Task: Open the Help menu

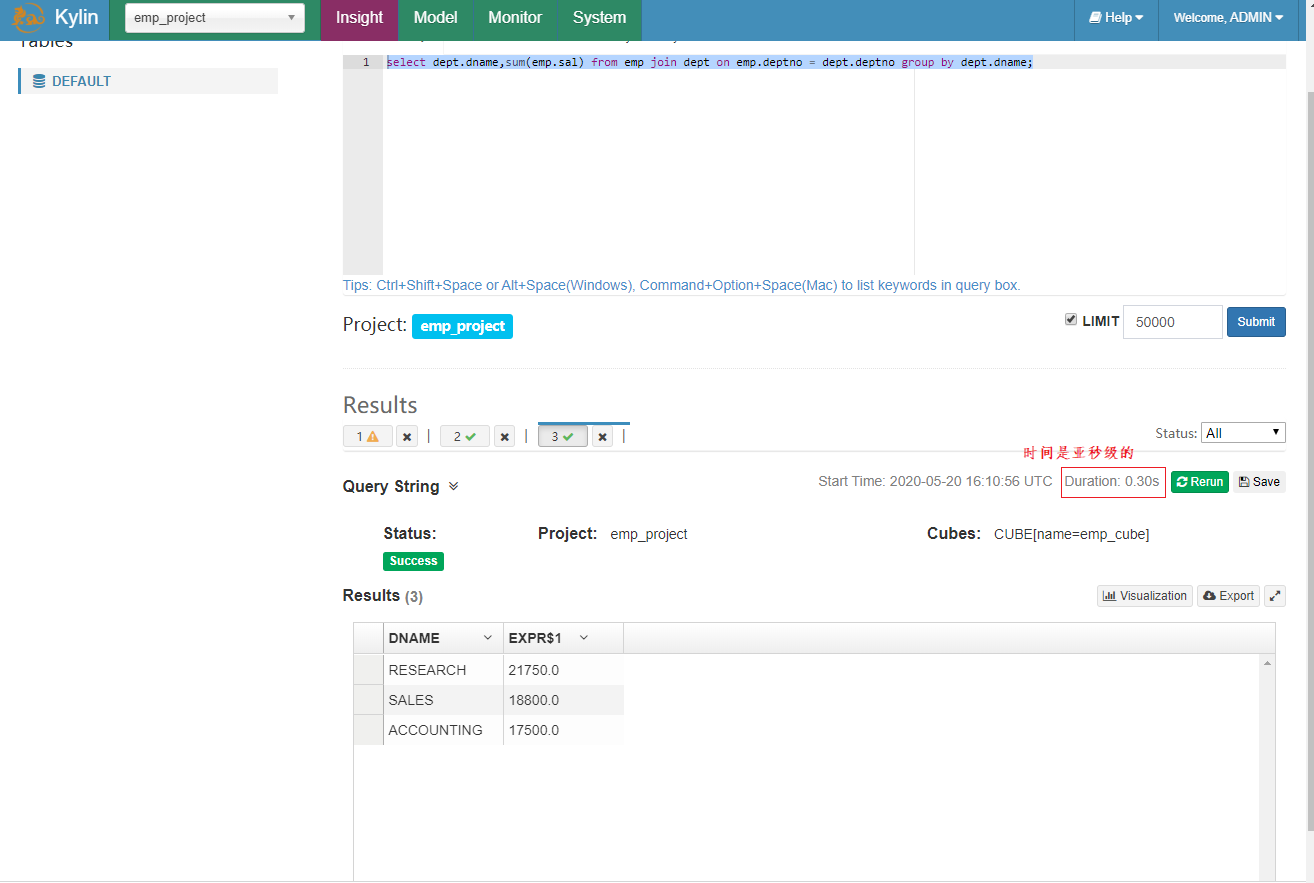Action: coord(1116,18)
